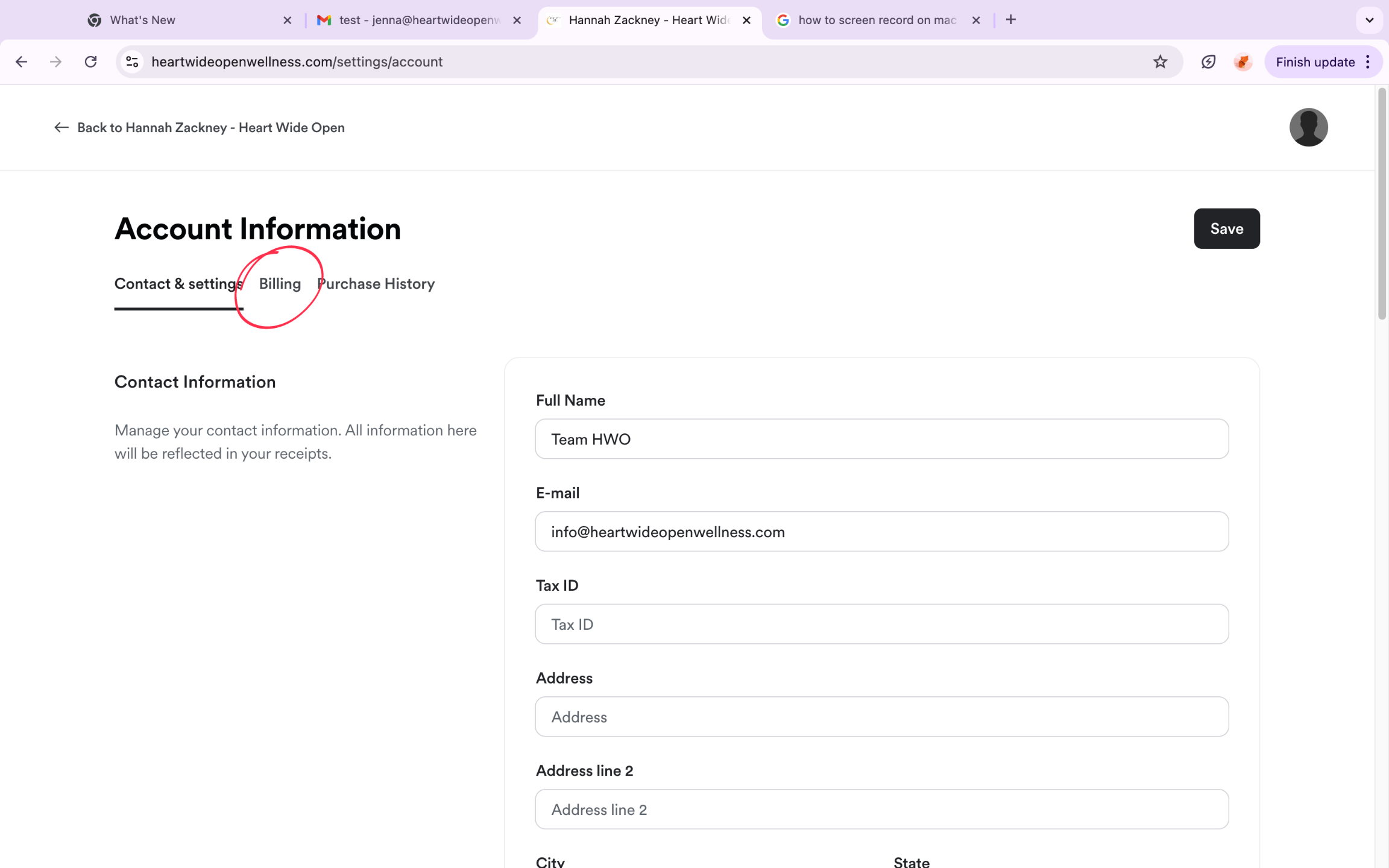1389x868 pixels.
Task: Close the What's New browser tab
Action: 288,20
